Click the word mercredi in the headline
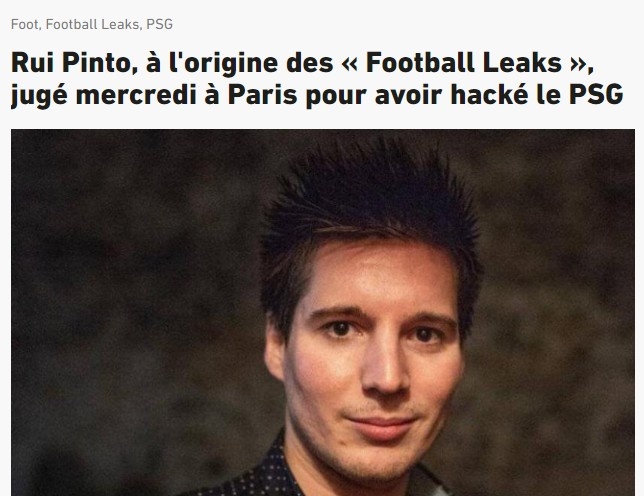644x496 pixels. (136, 95)
